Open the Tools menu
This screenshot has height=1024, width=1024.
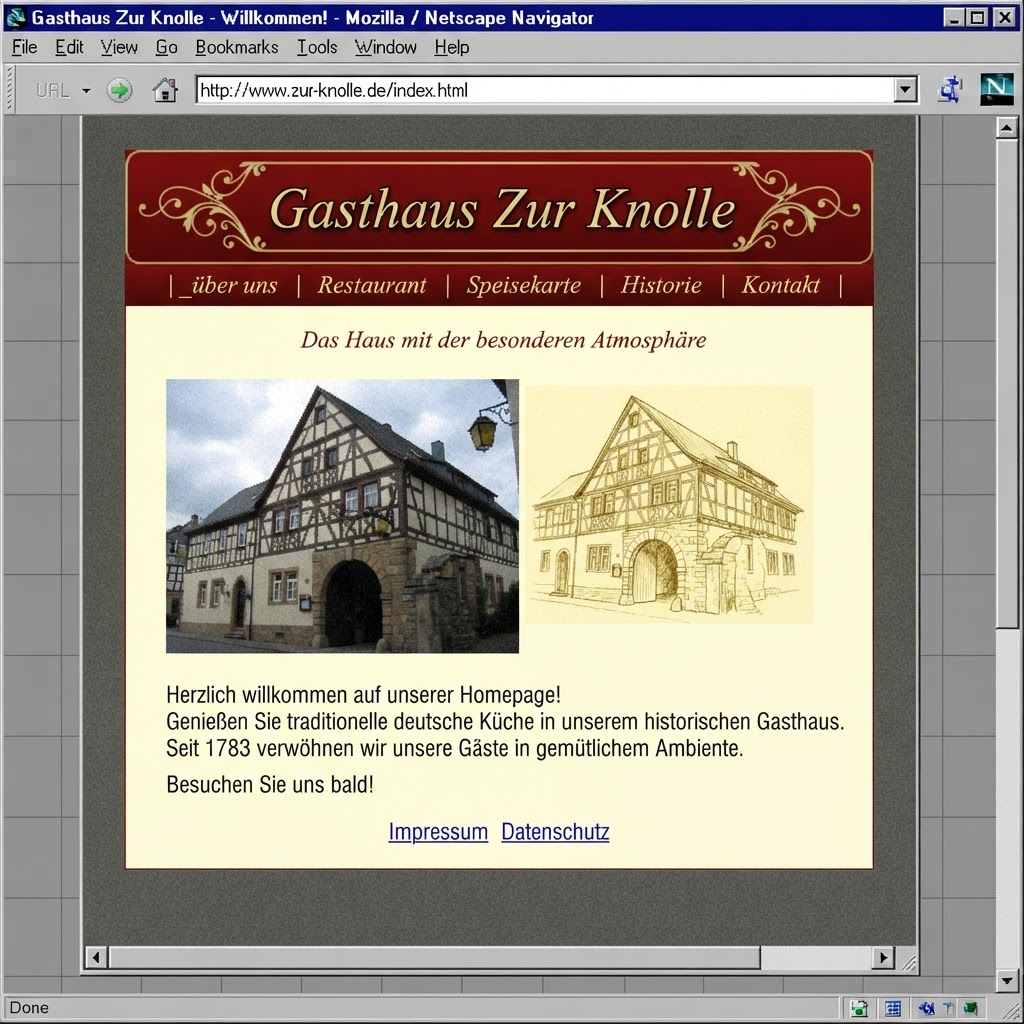click(x=317, y=48)
